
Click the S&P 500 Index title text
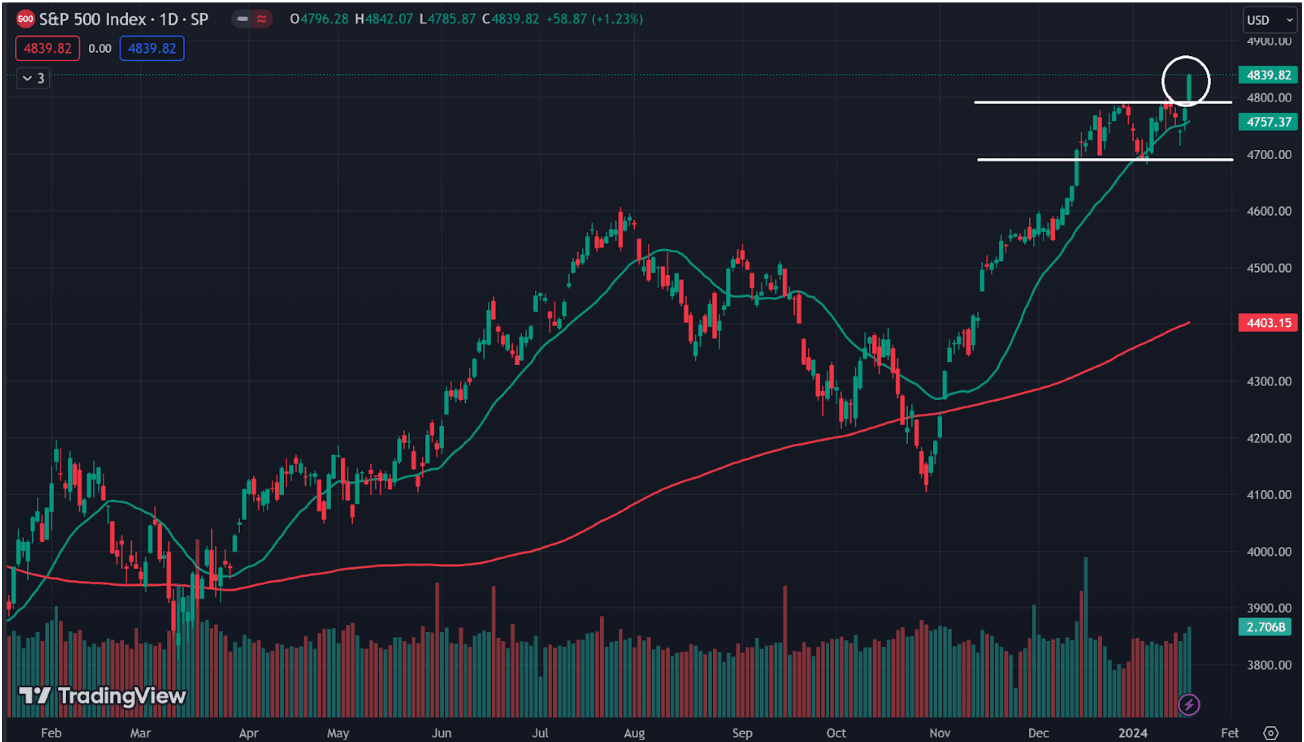click(124, 19)
